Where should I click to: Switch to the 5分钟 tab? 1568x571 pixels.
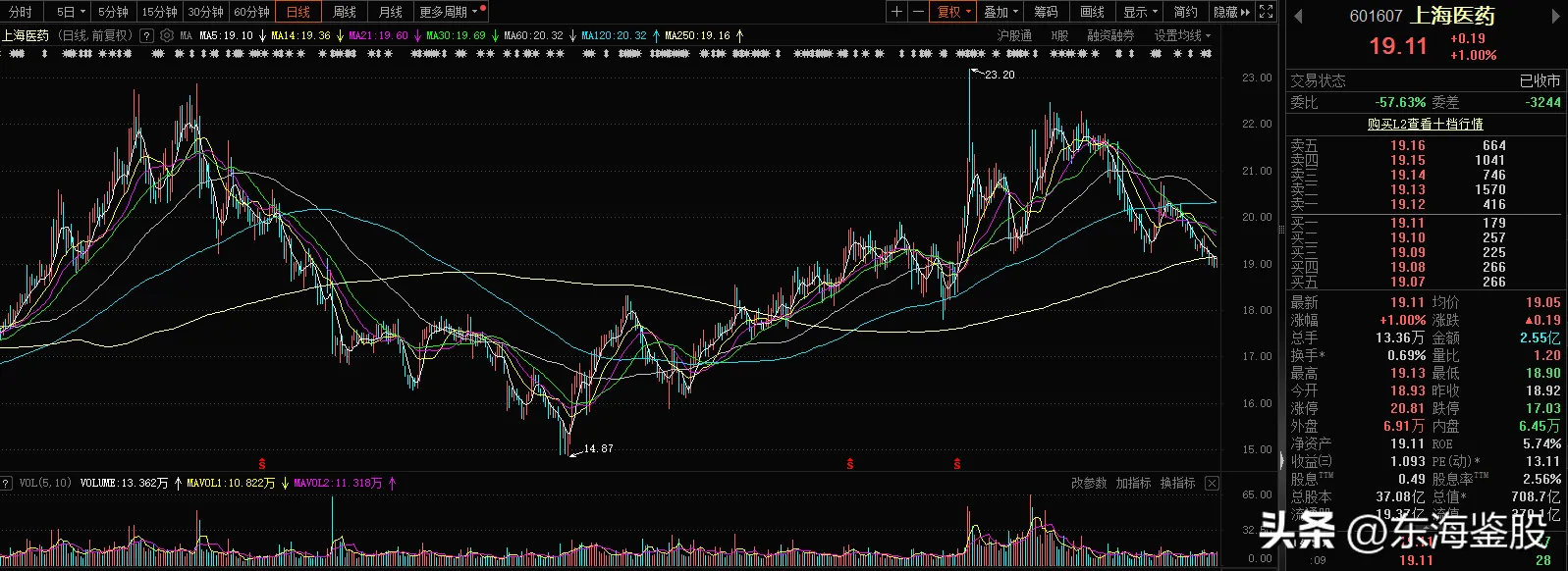[114, 12]
